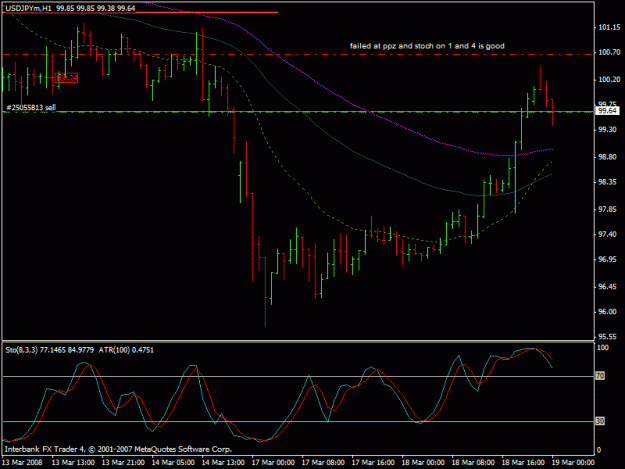
Task: Click the 100.70 price scale label
Action: click(609, 52)
